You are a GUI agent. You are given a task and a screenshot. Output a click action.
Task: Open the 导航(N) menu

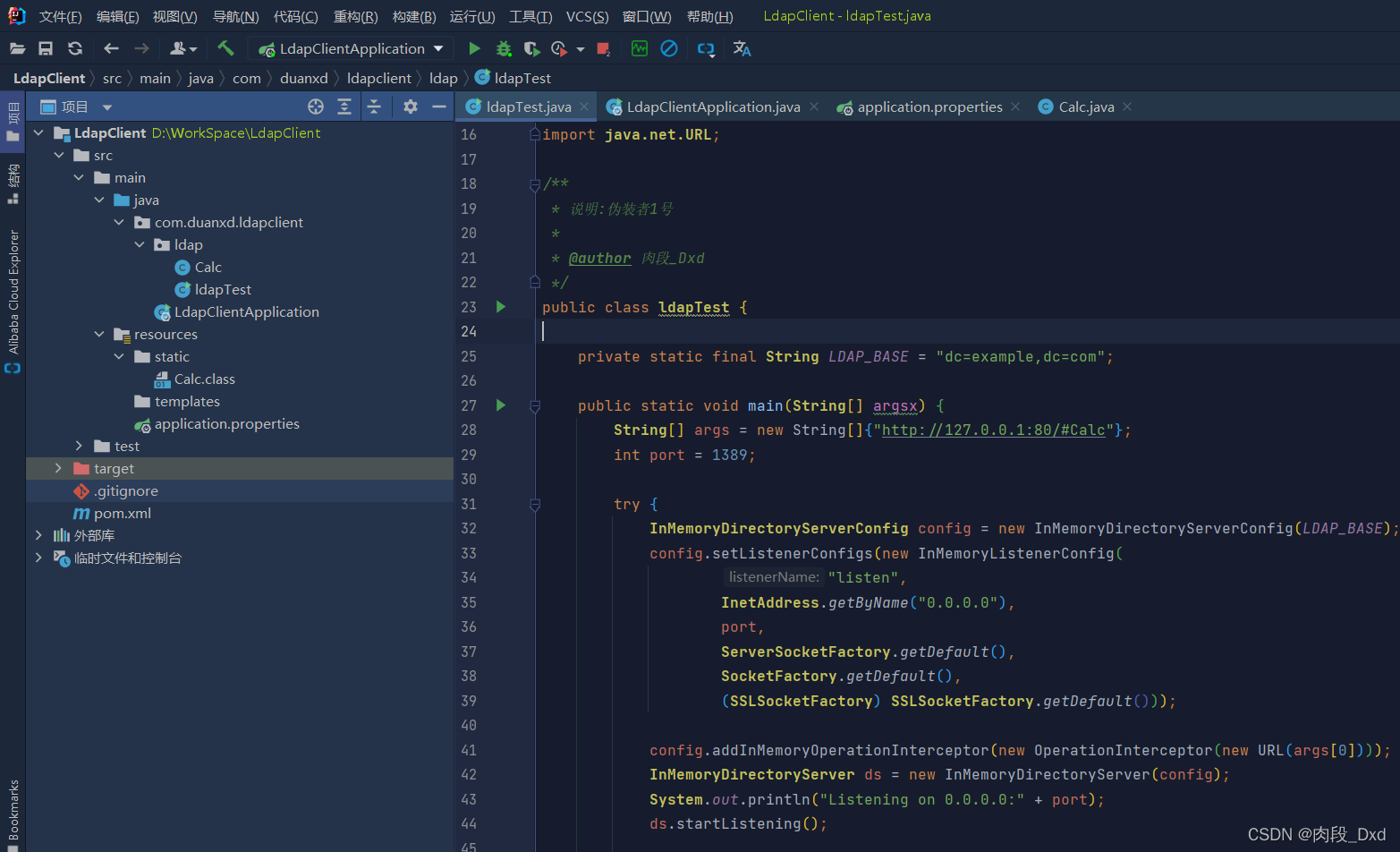[236, 16]
